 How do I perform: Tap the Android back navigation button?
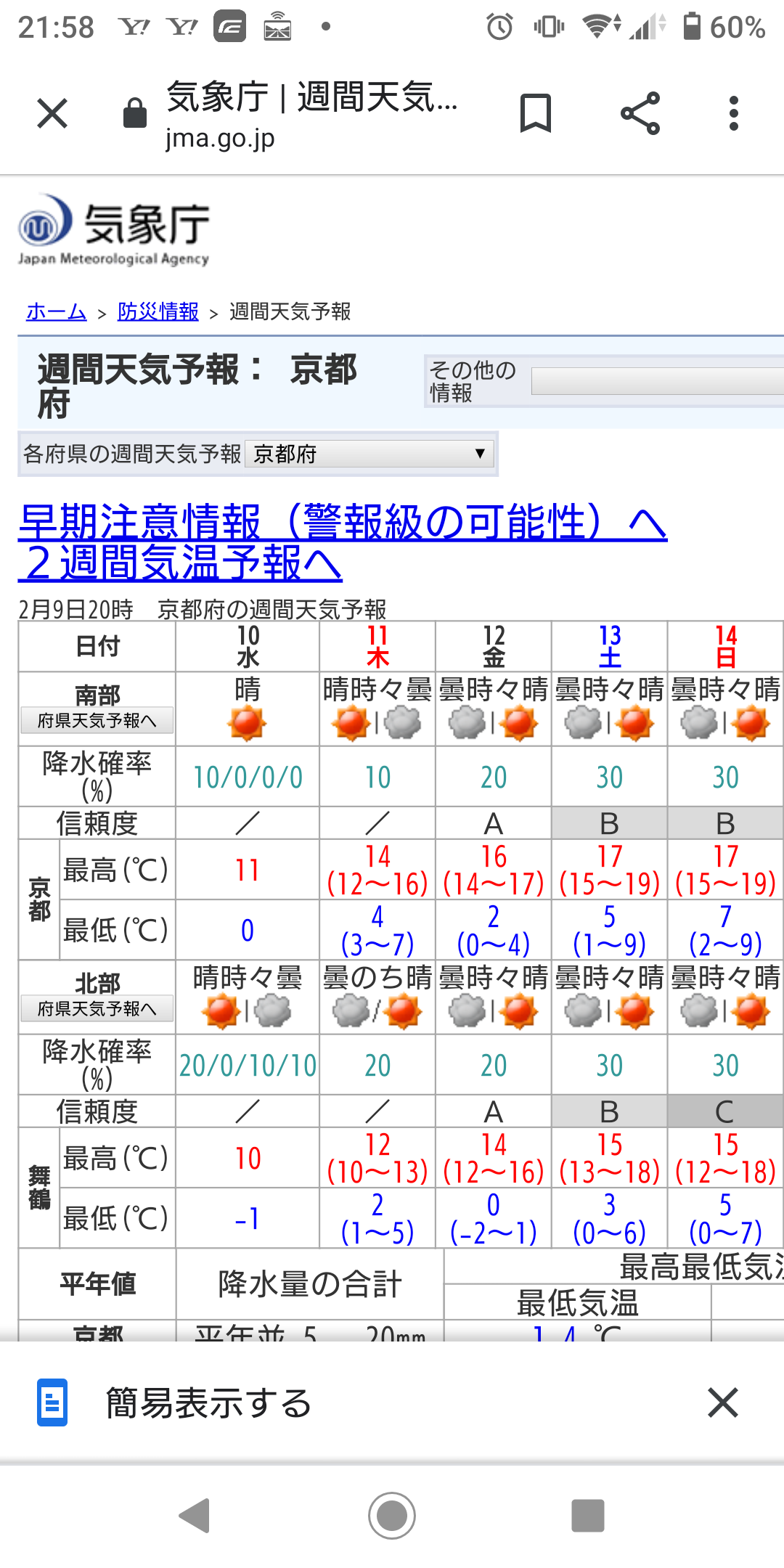pyautogui.click(x=195, y=1515)
